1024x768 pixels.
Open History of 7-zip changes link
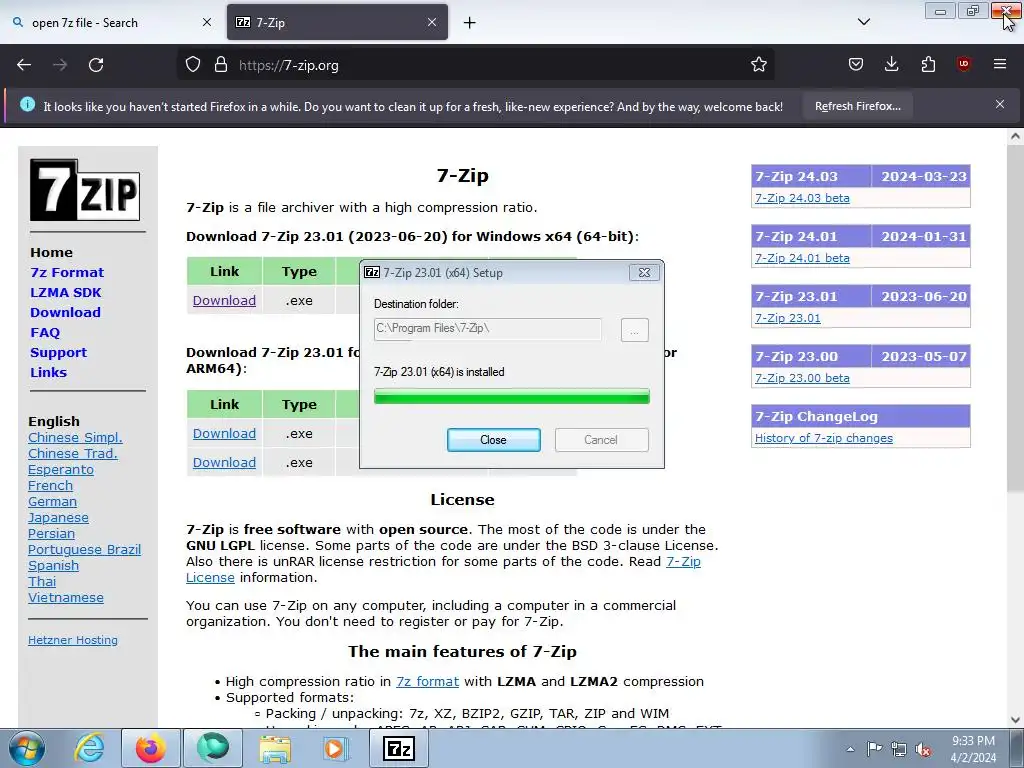pos(824,438)
